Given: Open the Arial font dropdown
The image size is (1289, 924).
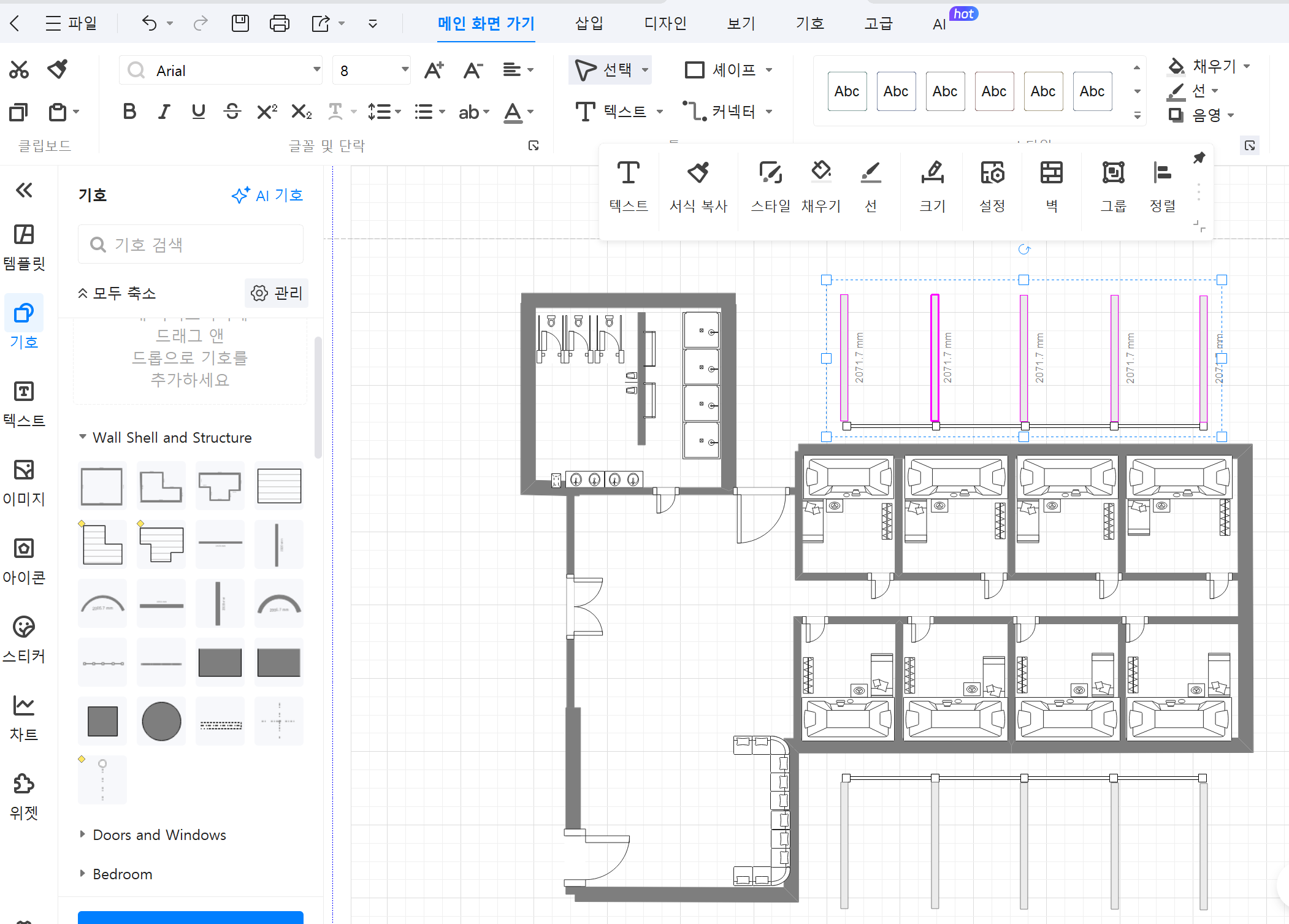Looking at the screenshot, I should (x=316, y=70).
